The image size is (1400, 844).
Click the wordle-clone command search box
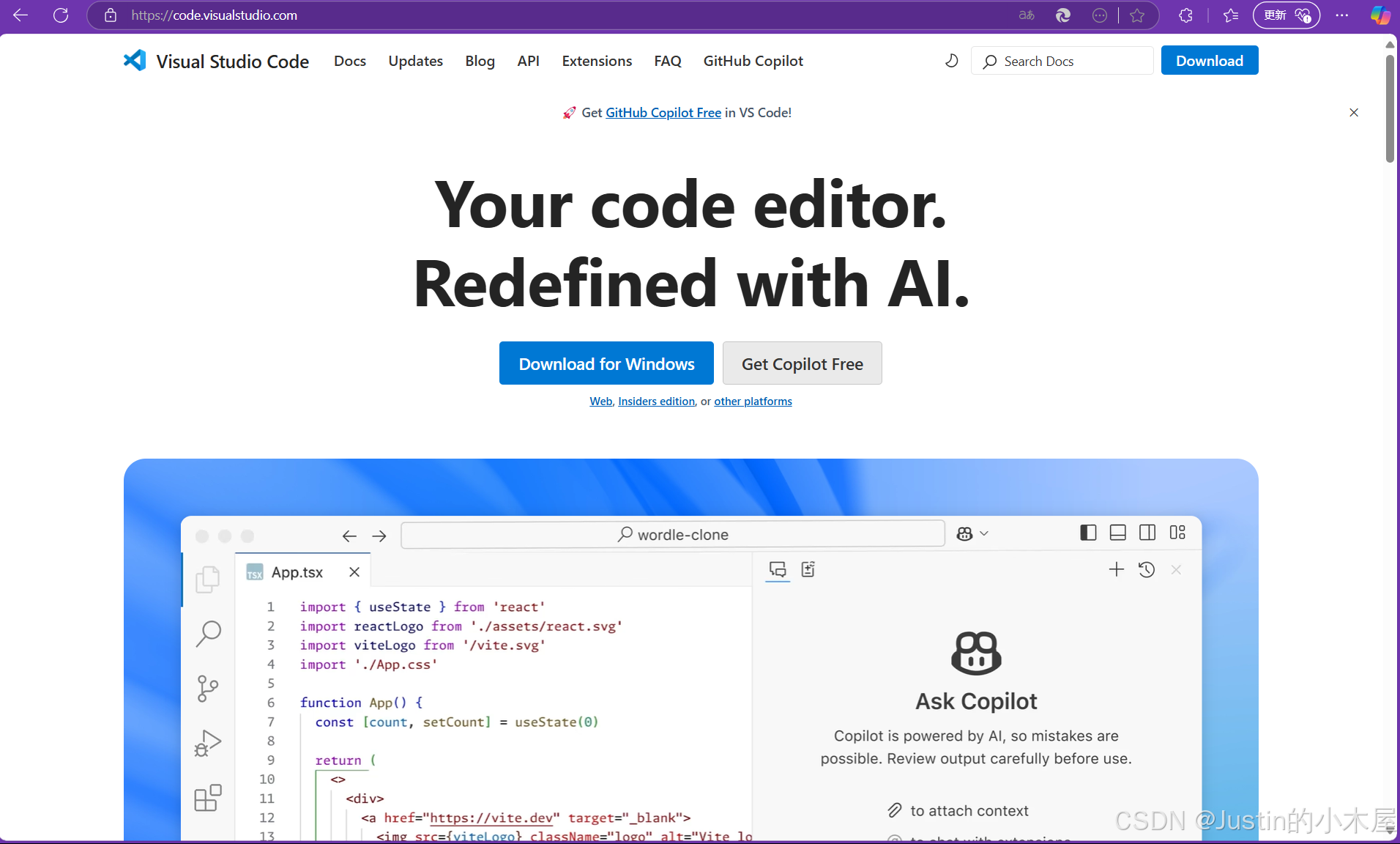coord(673,534)
